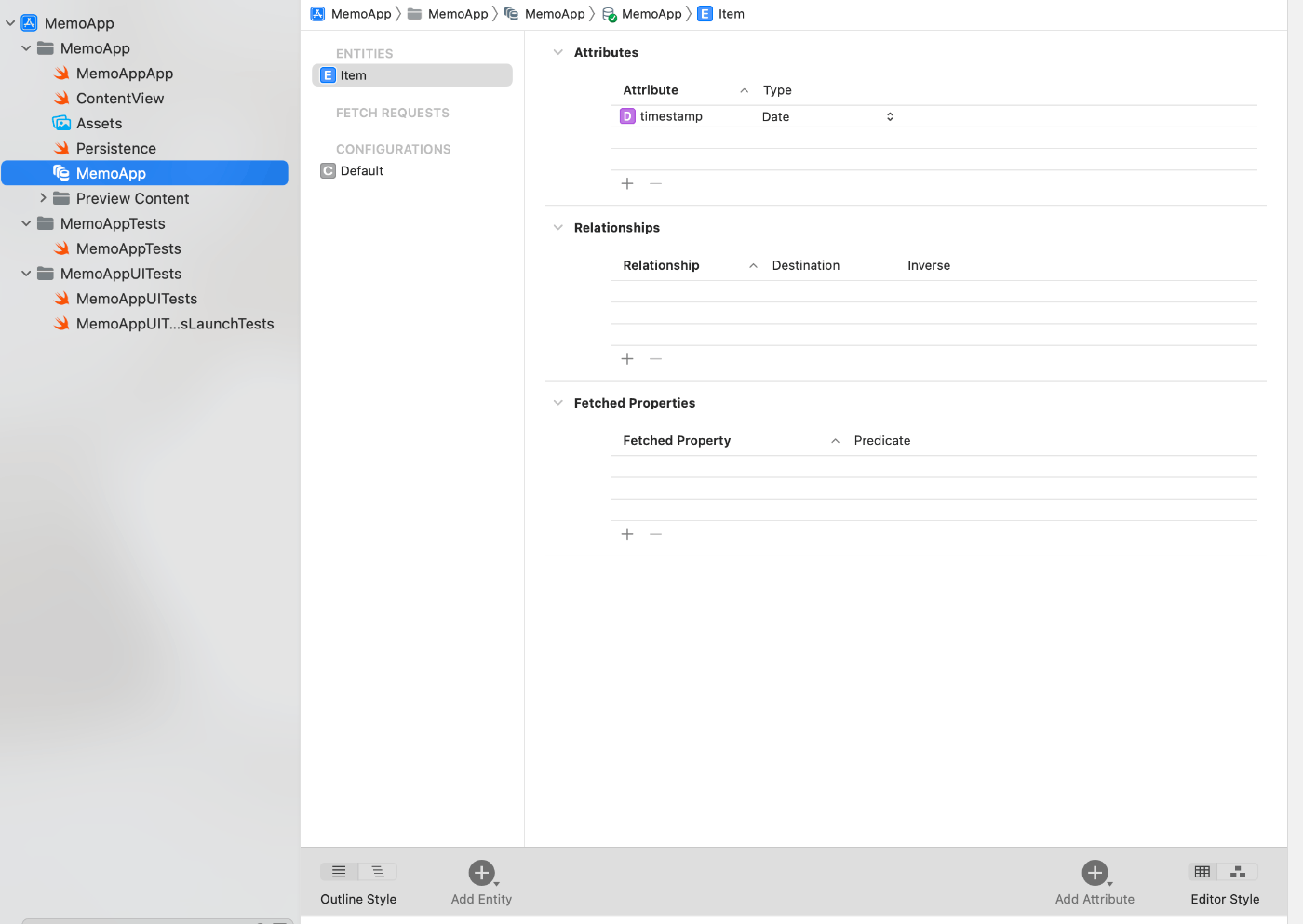Screen dimensions: 1303x924
Task: Select the Default configuration
Action: (x=362, y=171)
